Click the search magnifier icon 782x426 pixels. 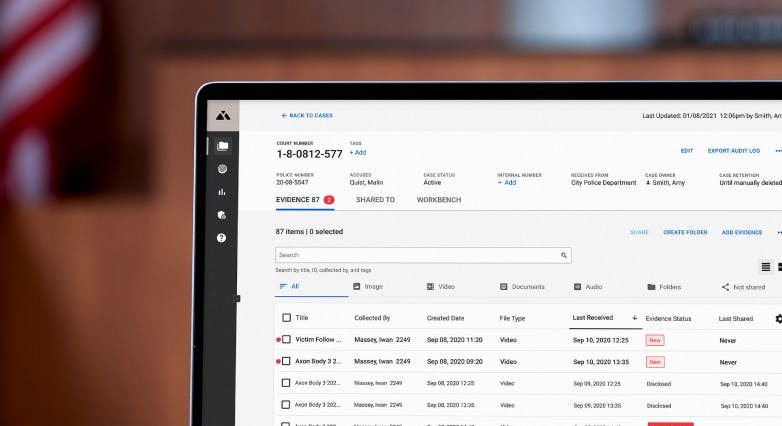564,255
